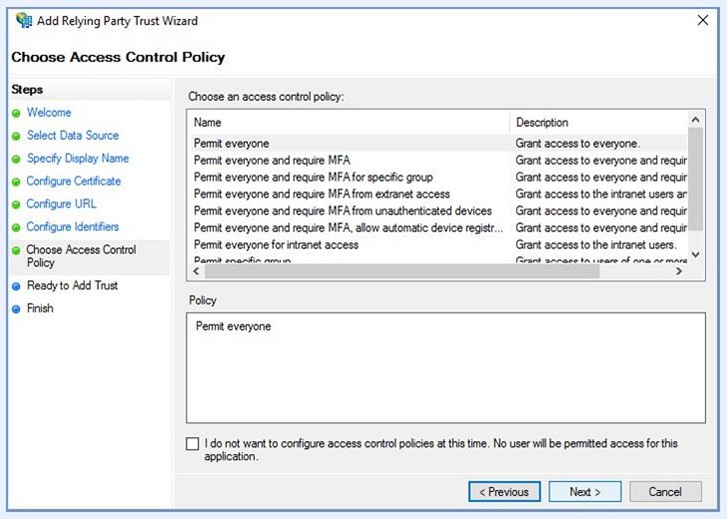The image size is (727, 519).
Task: Sort policies by the Name column header
Action: [x=348, y=122]
